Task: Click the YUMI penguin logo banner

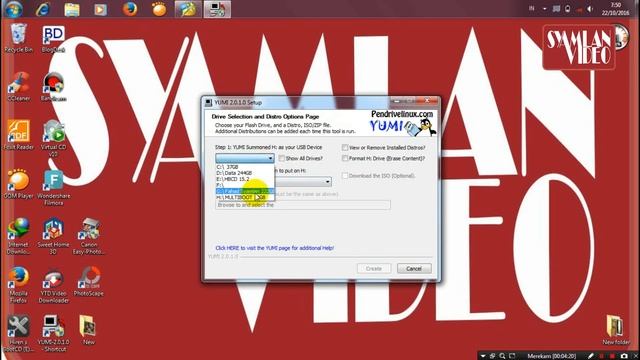Action: pos(402,122)
